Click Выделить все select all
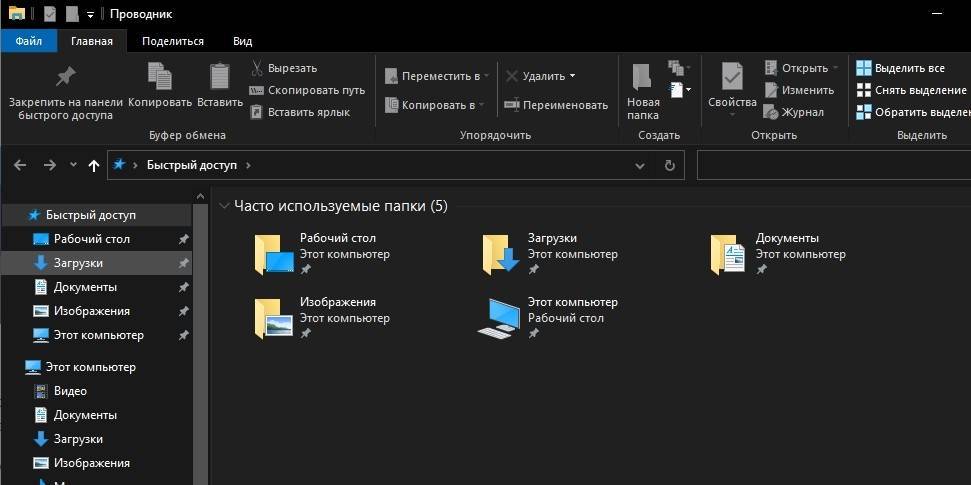This screenshot has height=485, width=971. 900,68
